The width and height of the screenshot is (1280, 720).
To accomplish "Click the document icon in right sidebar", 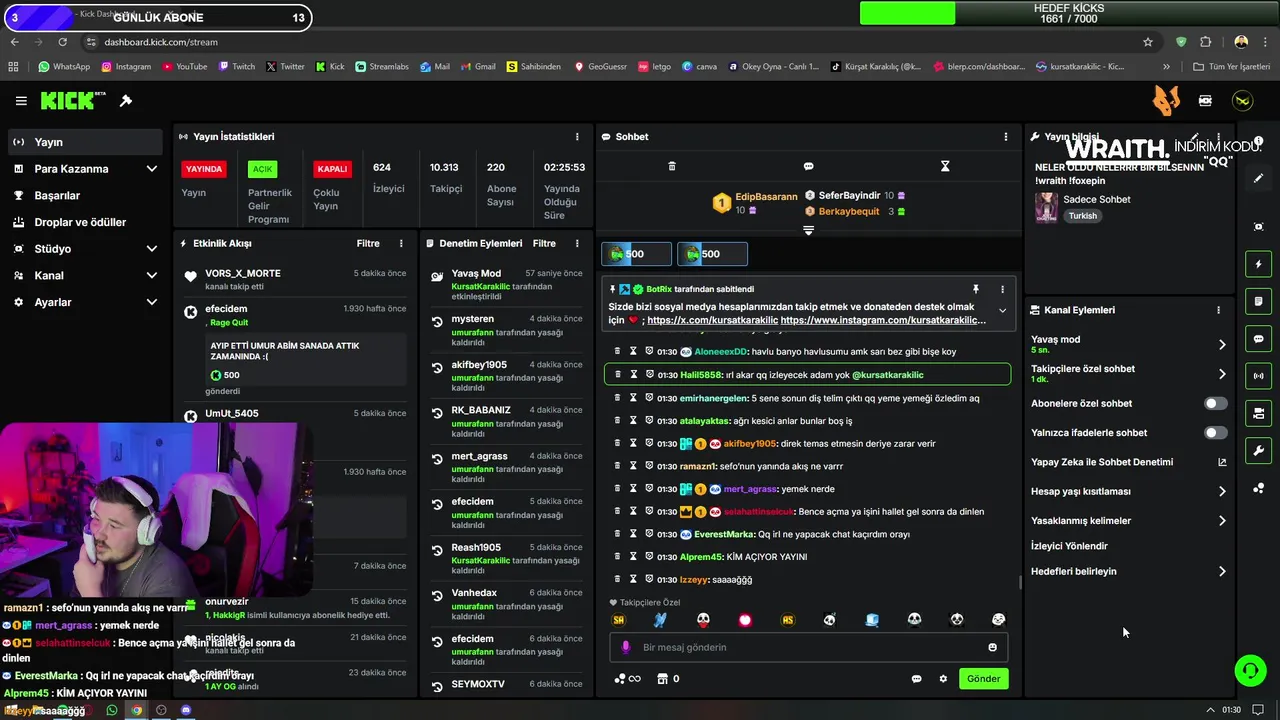I will 1259,301.
